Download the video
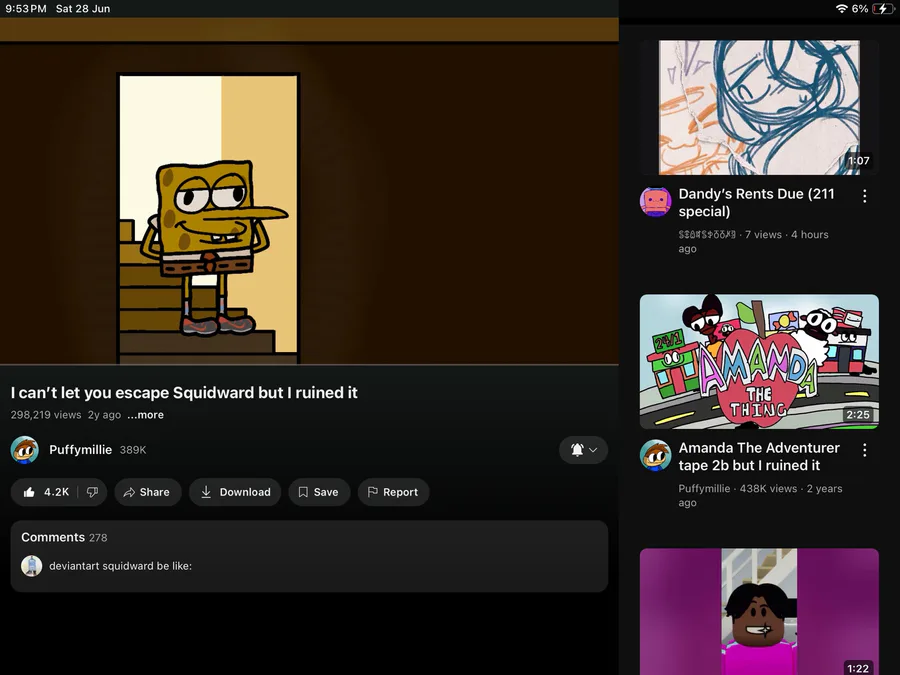Viewport: 900px width, 675px height. pos(235,492)
